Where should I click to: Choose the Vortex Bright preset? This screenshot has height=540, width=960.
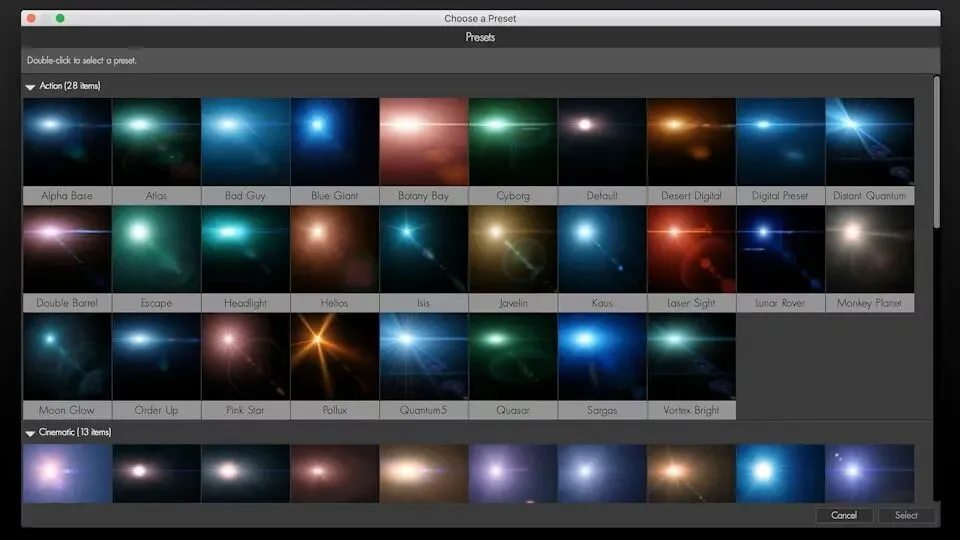tap(691, 357)
